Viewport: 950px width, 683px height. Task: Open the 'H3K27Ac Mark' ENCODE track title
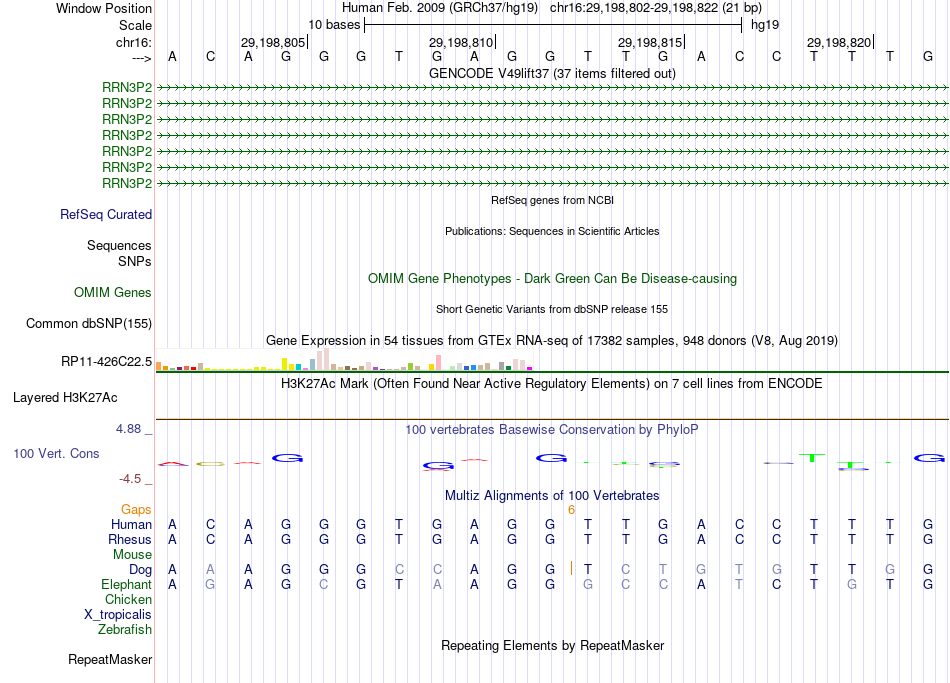[x=552, y=384]
